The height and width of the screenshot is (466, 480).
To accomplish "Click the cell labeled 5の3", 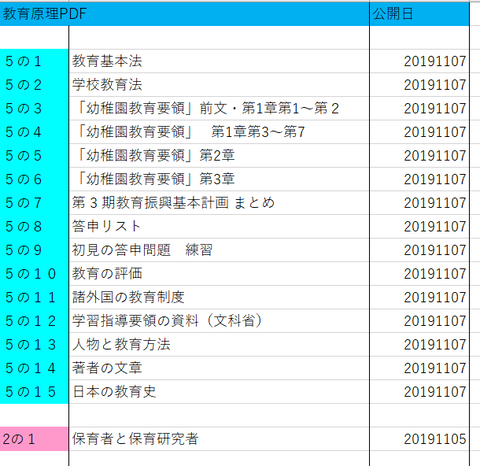I will 34,109.
